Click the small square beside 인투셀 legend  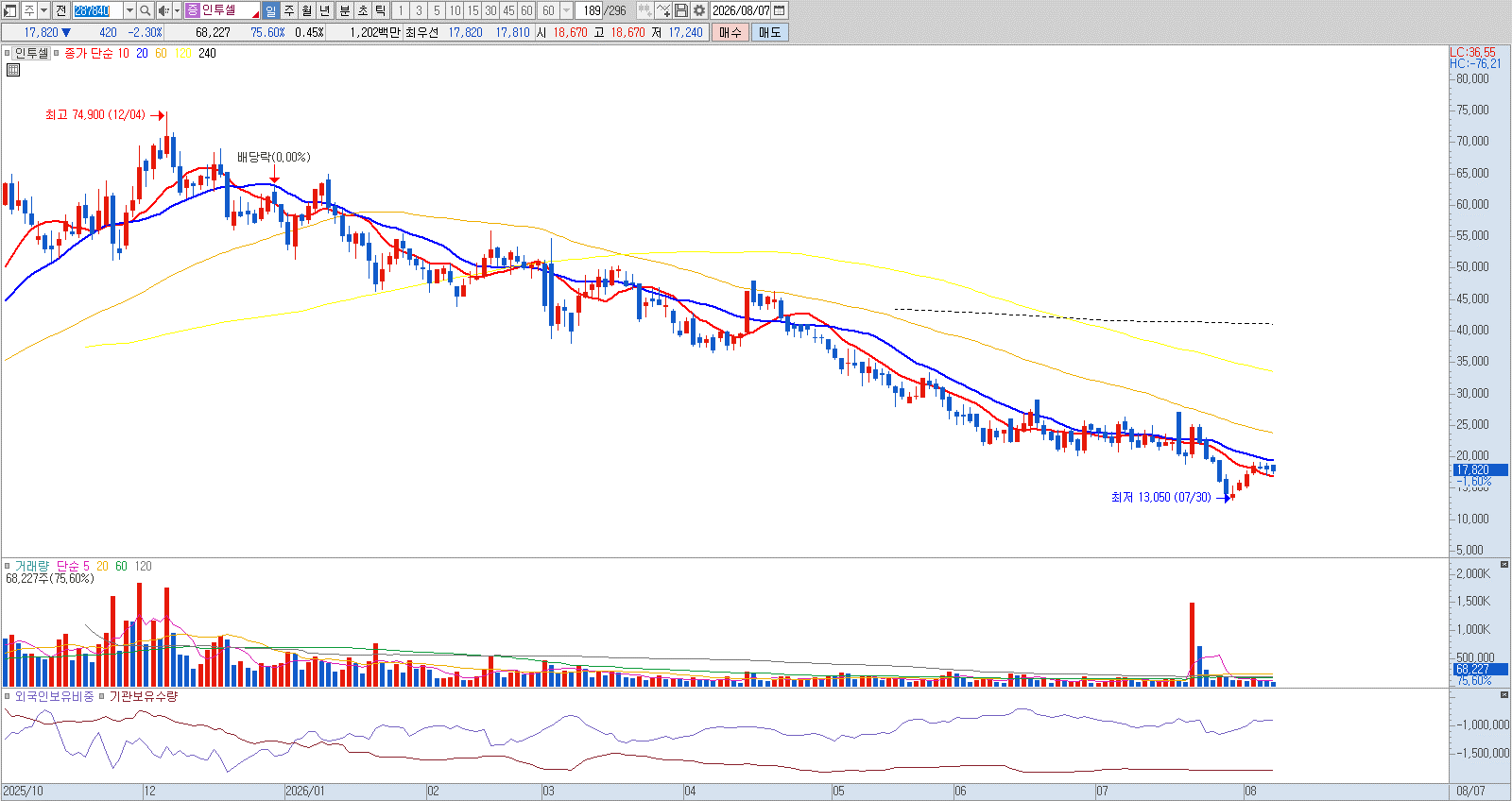point(8,54)
